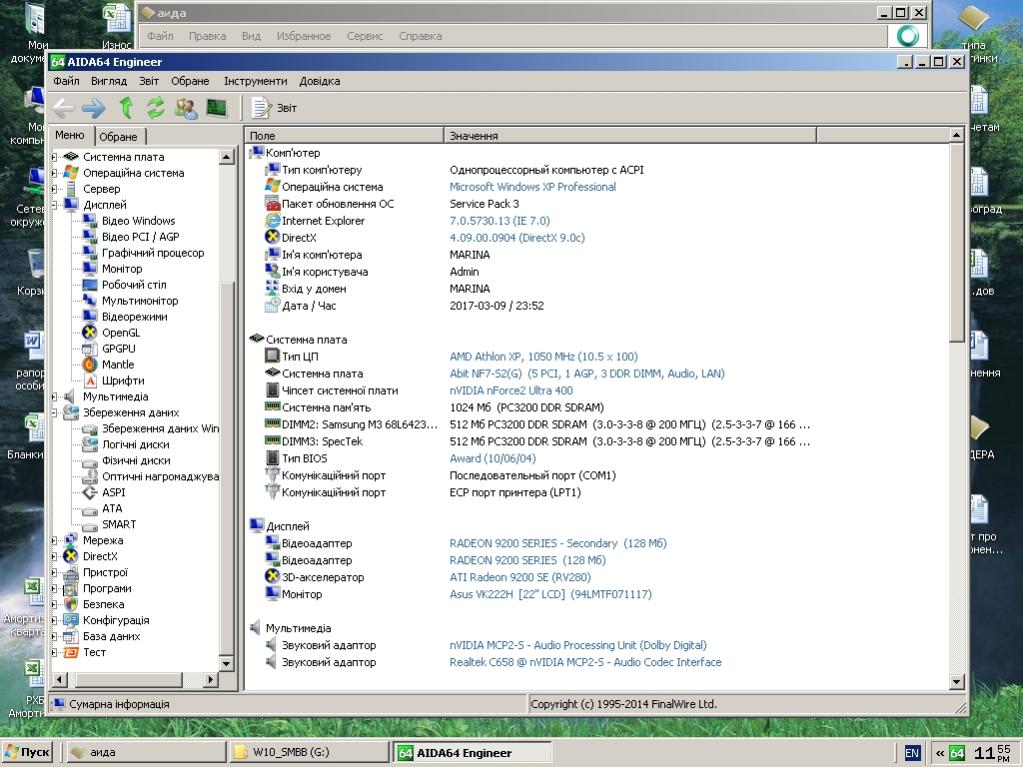Viewport: 1023px width, 767px height.
Task: Open the users toolbar icon
Action: click(x=186, y=108)
